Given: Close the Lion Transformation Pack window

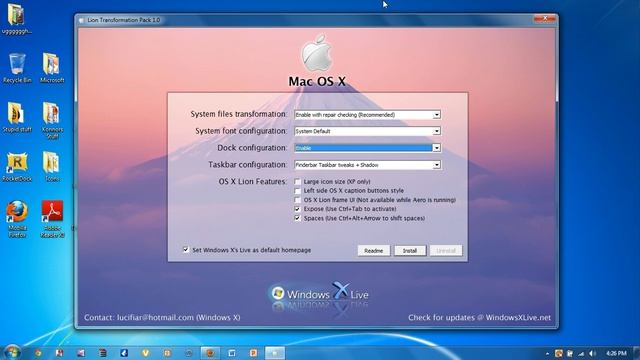Looking at the screenshot, I should click(545, 19).
